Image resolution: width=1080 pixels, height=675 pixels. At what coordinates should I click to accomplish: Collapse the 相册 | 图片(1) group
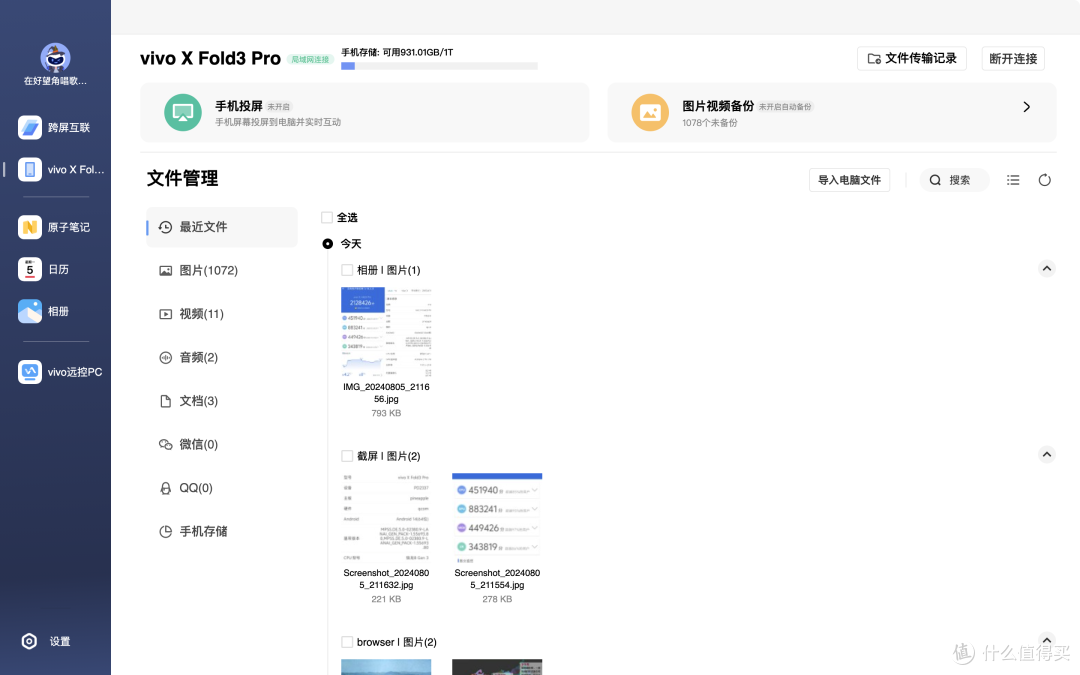[1047, 269]
